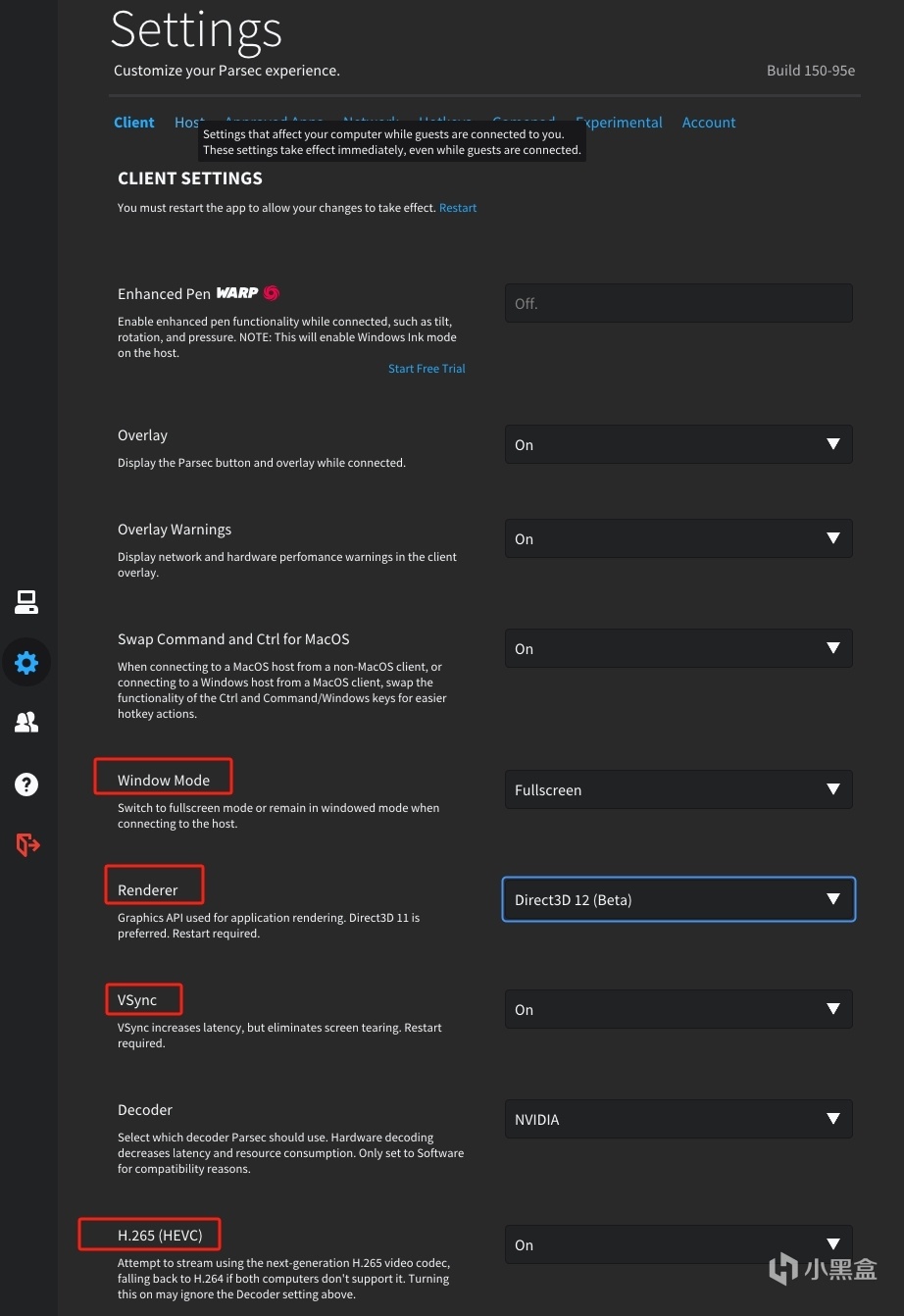Image resolution: width=904 pixels, height=1316 pixels.
Task: Open the Friends icon in sidebar
Action: [x=26, y=723]
